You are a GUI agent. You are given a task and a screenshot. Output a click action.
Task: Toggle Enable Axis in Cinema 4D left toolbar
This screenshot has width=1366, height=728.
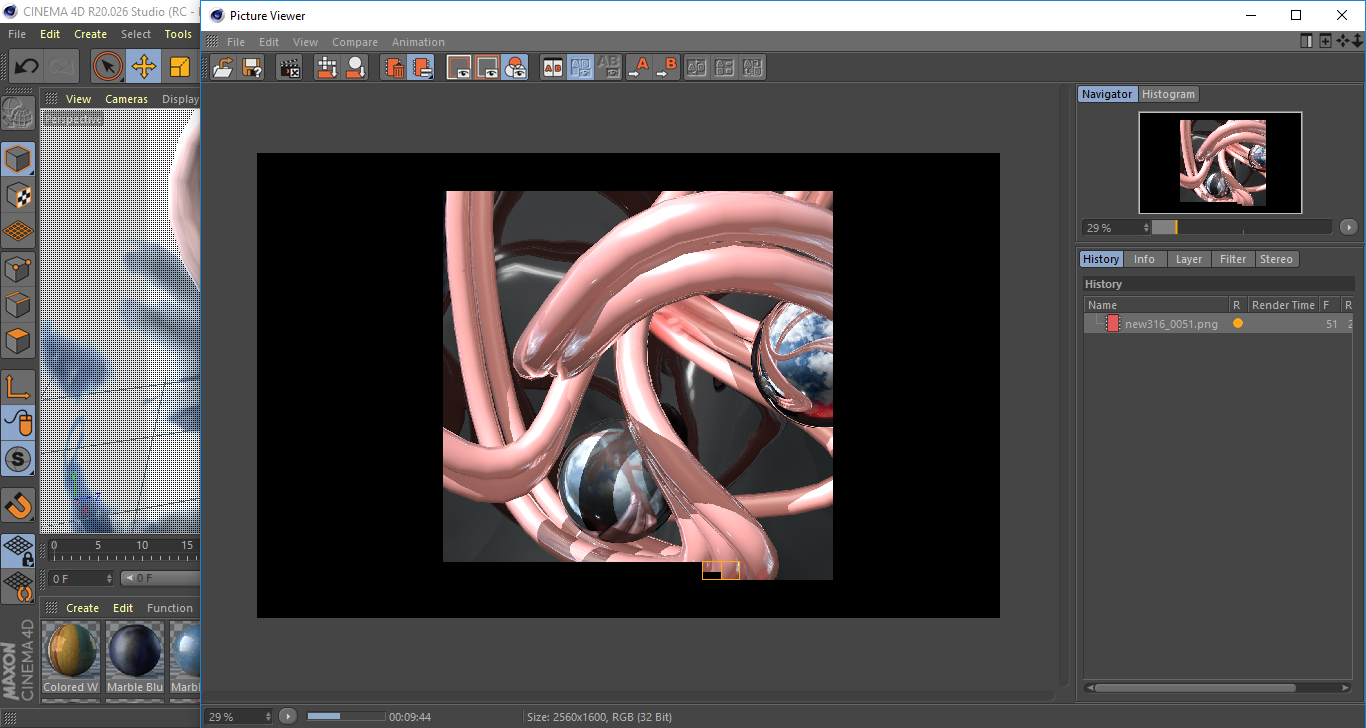pos(18,387)
